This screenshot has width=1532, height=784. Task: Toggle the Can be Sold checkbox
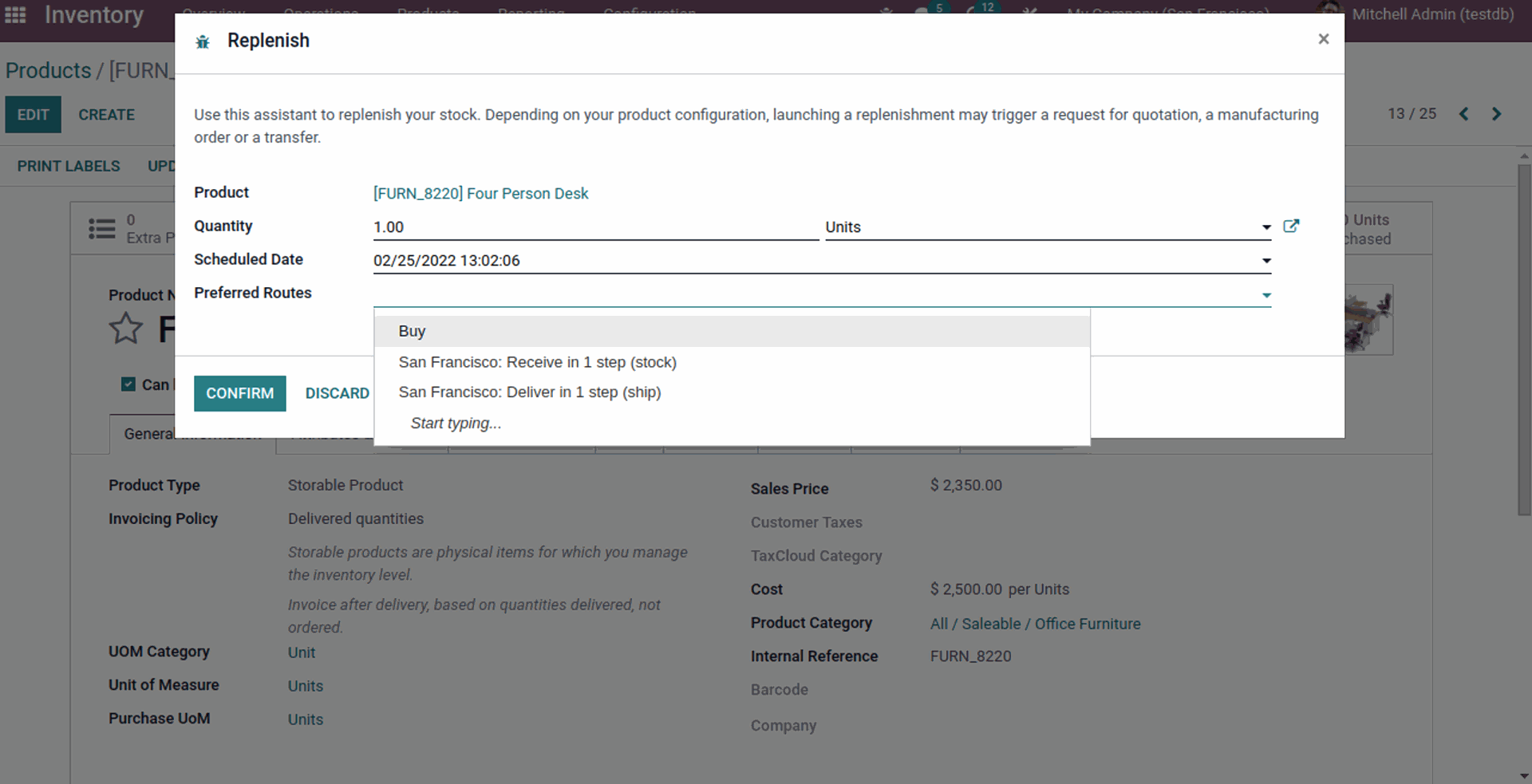[128, 384]
